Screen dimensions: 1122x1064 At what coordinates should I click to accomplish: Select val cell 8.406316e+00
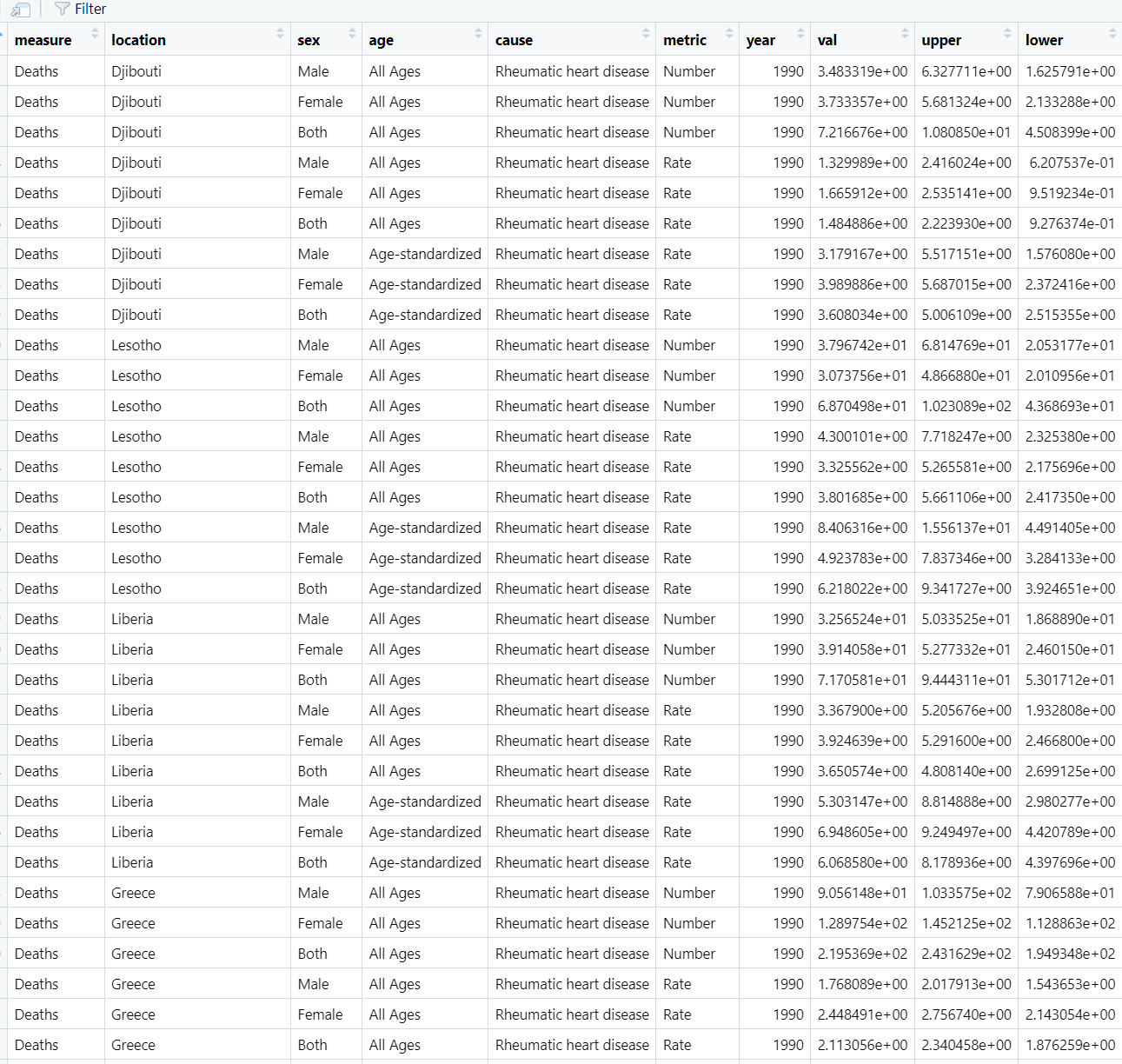pyautogui.click(x=862, y=528)
